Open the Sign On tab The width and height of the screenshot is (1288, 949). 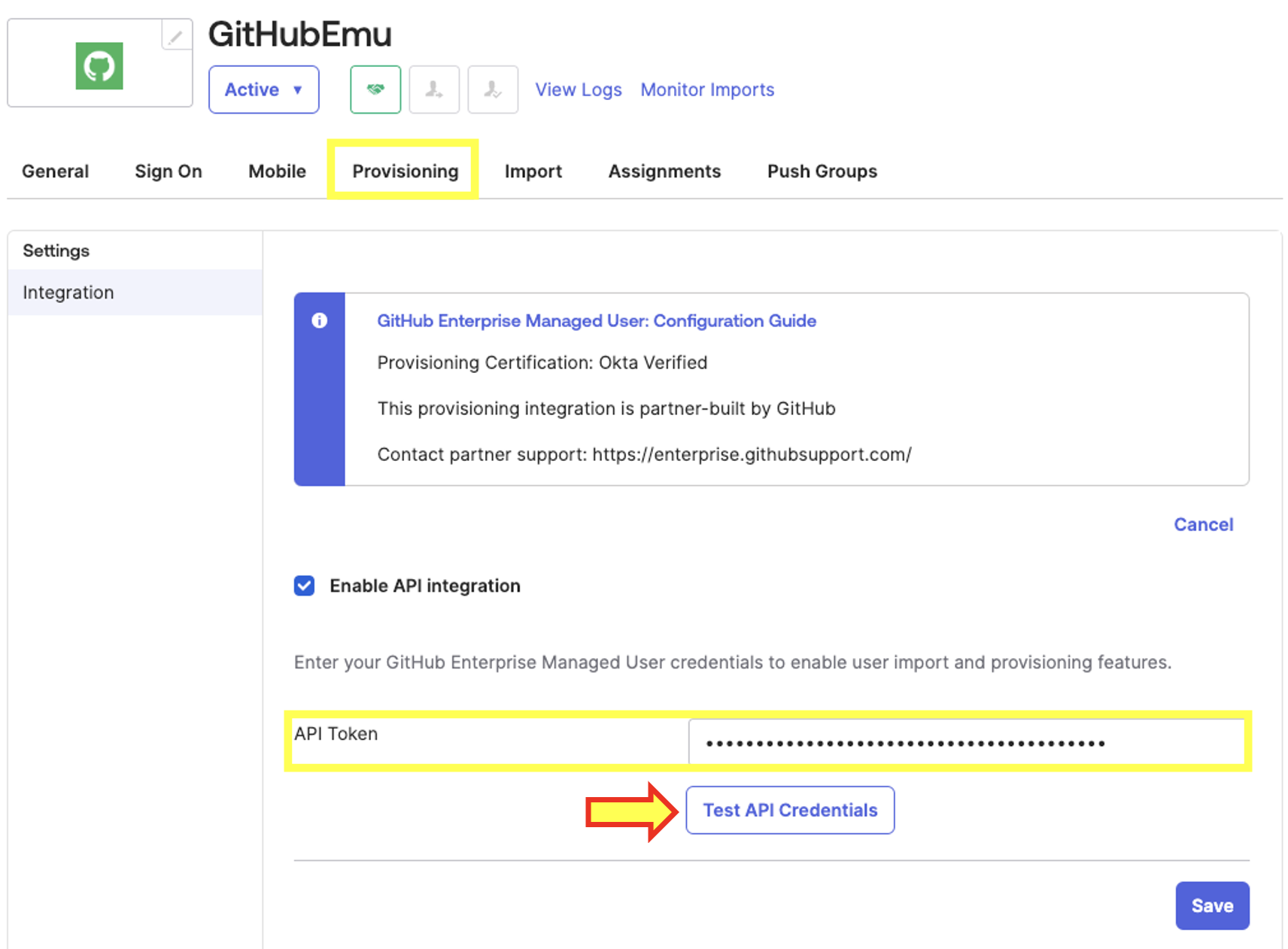169,171
